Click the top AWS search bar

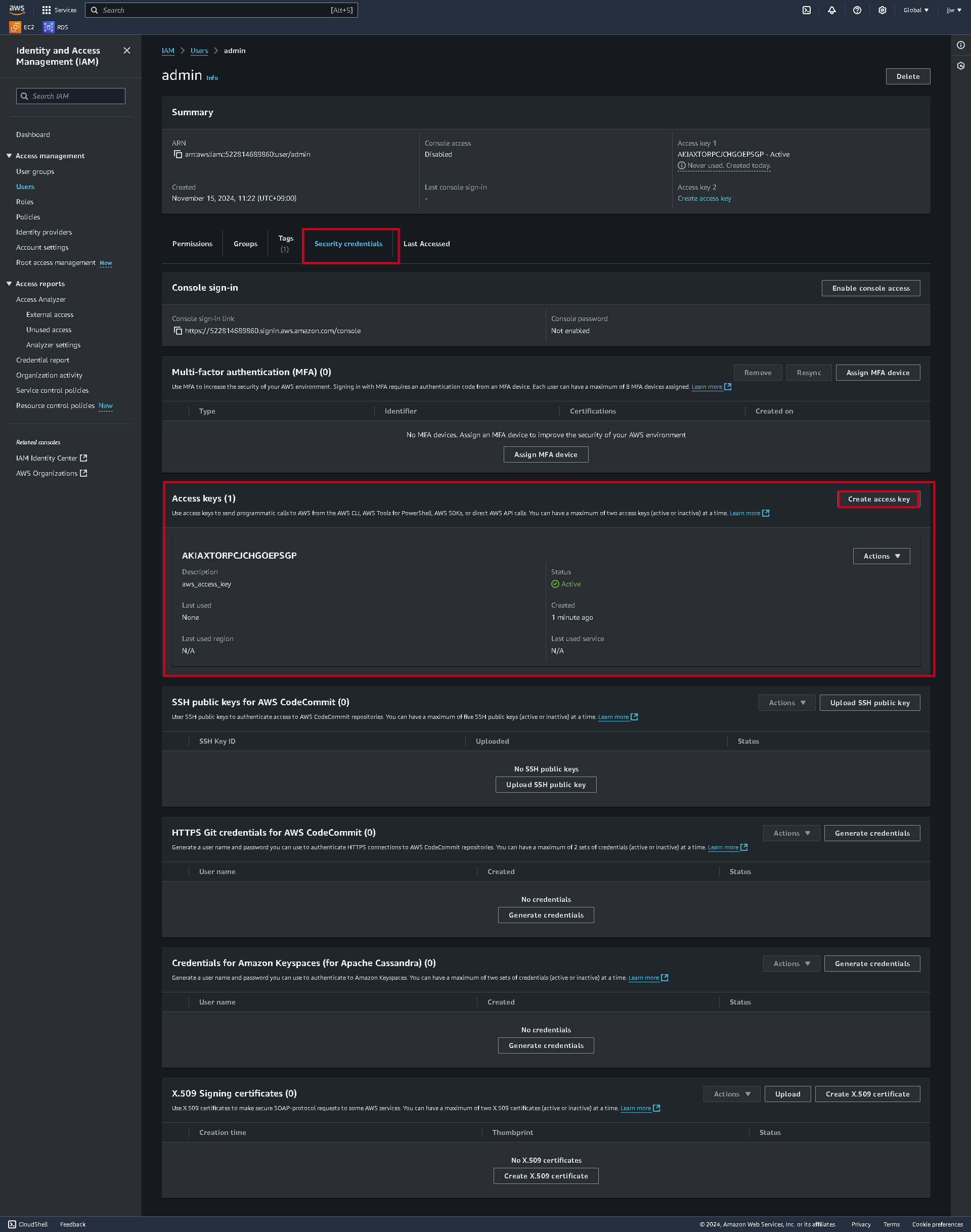pyautogui.click(x=221, y=10)
